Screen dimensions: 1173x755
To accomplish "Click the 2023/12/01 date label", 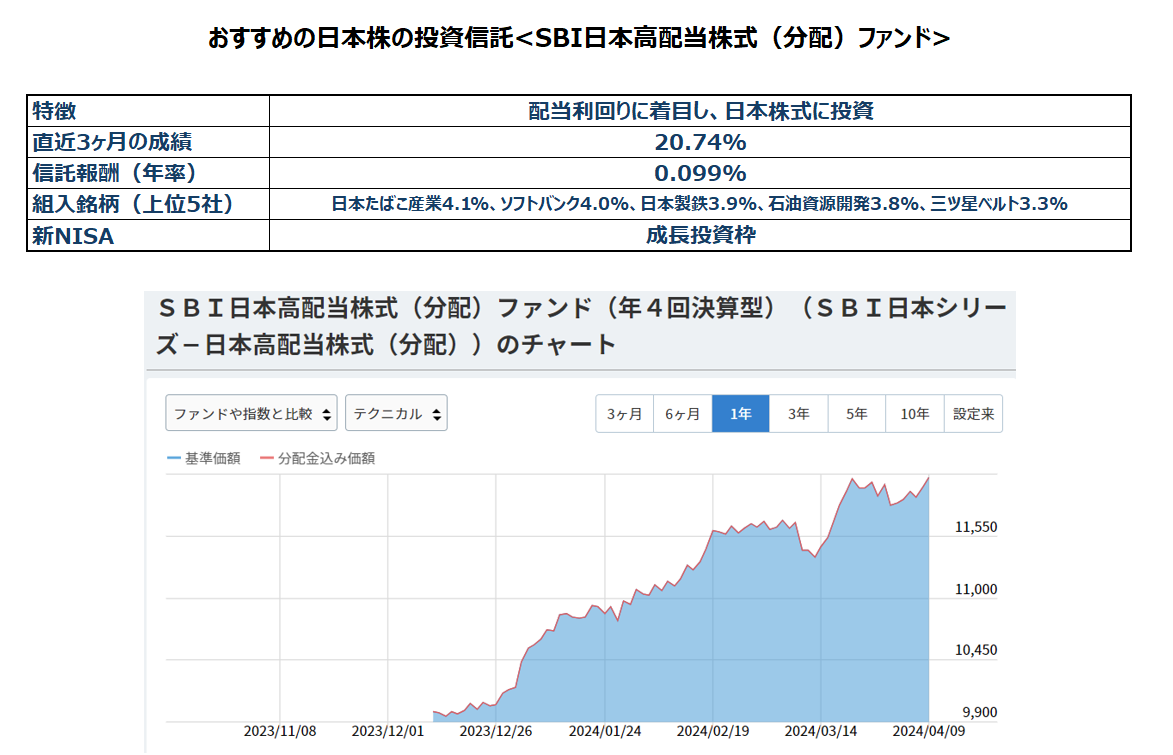I will click(388, 731).
